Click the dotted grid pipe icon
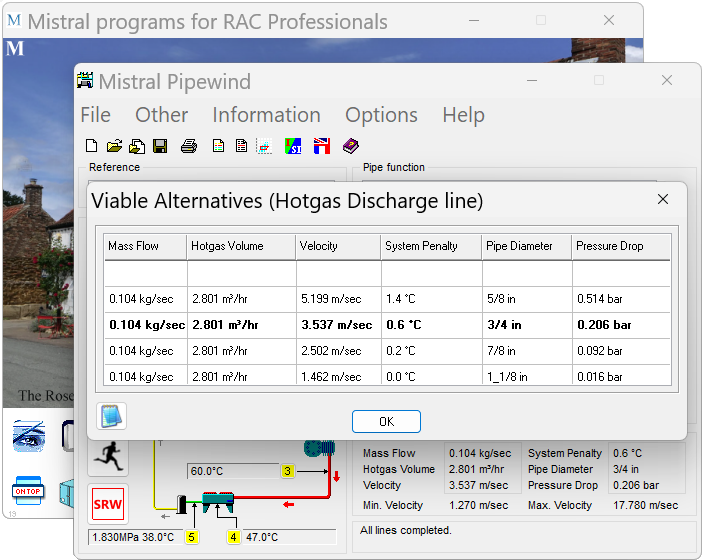702x560 pixels. point(264,146)
